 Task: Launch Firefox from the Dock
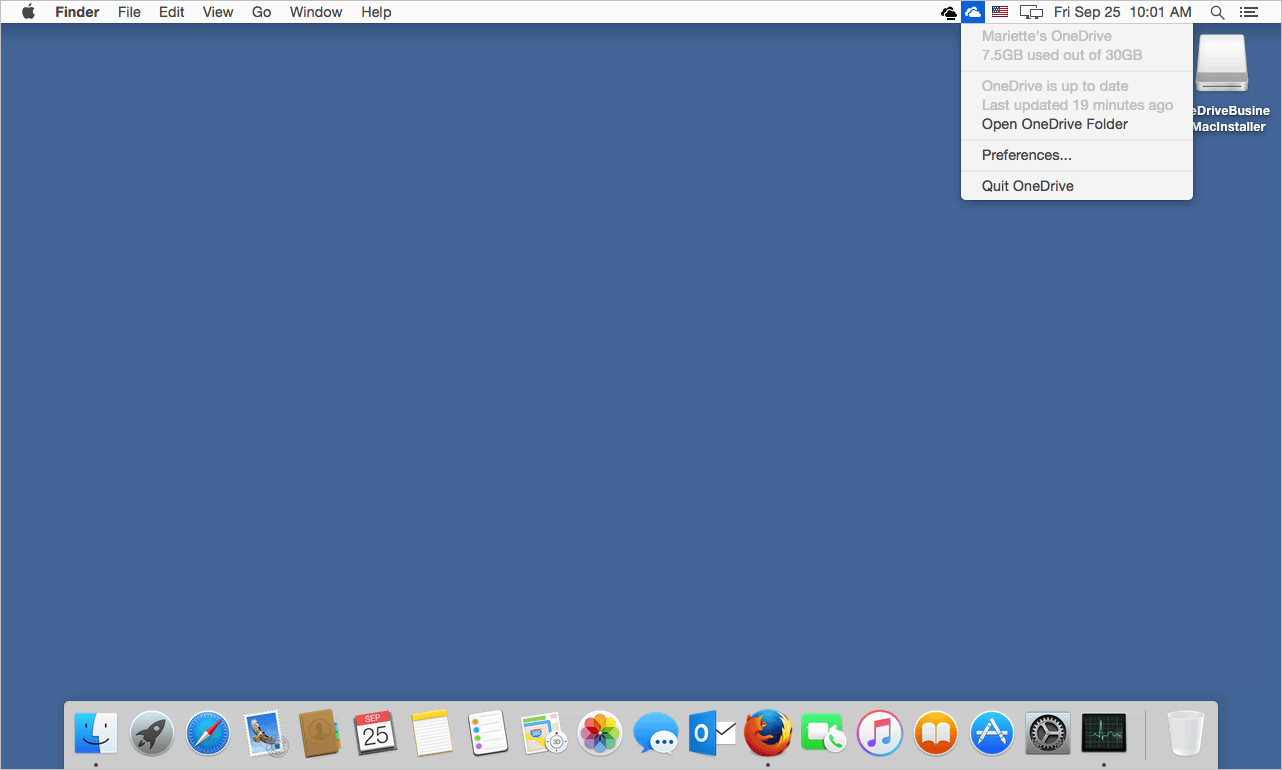click(768, 733)
